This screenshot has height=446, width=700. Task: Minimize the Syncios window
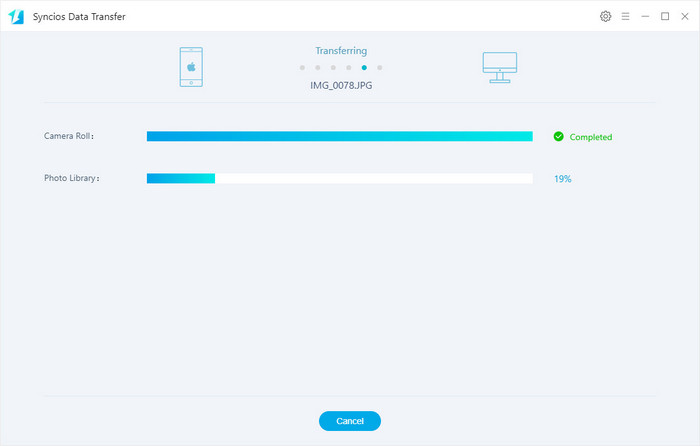[645, 17]
